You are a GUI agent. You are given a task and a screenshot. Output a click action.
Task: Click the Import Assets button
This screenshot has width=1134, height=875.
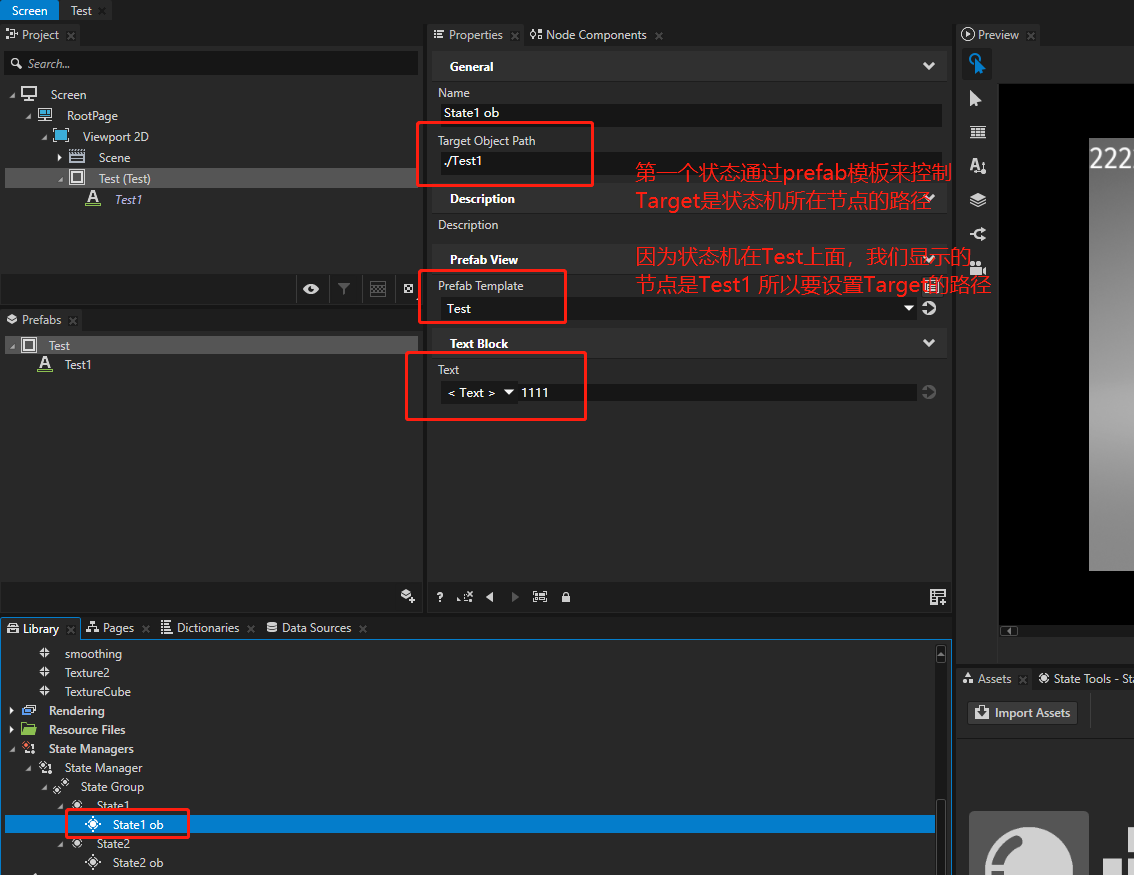1023,713
